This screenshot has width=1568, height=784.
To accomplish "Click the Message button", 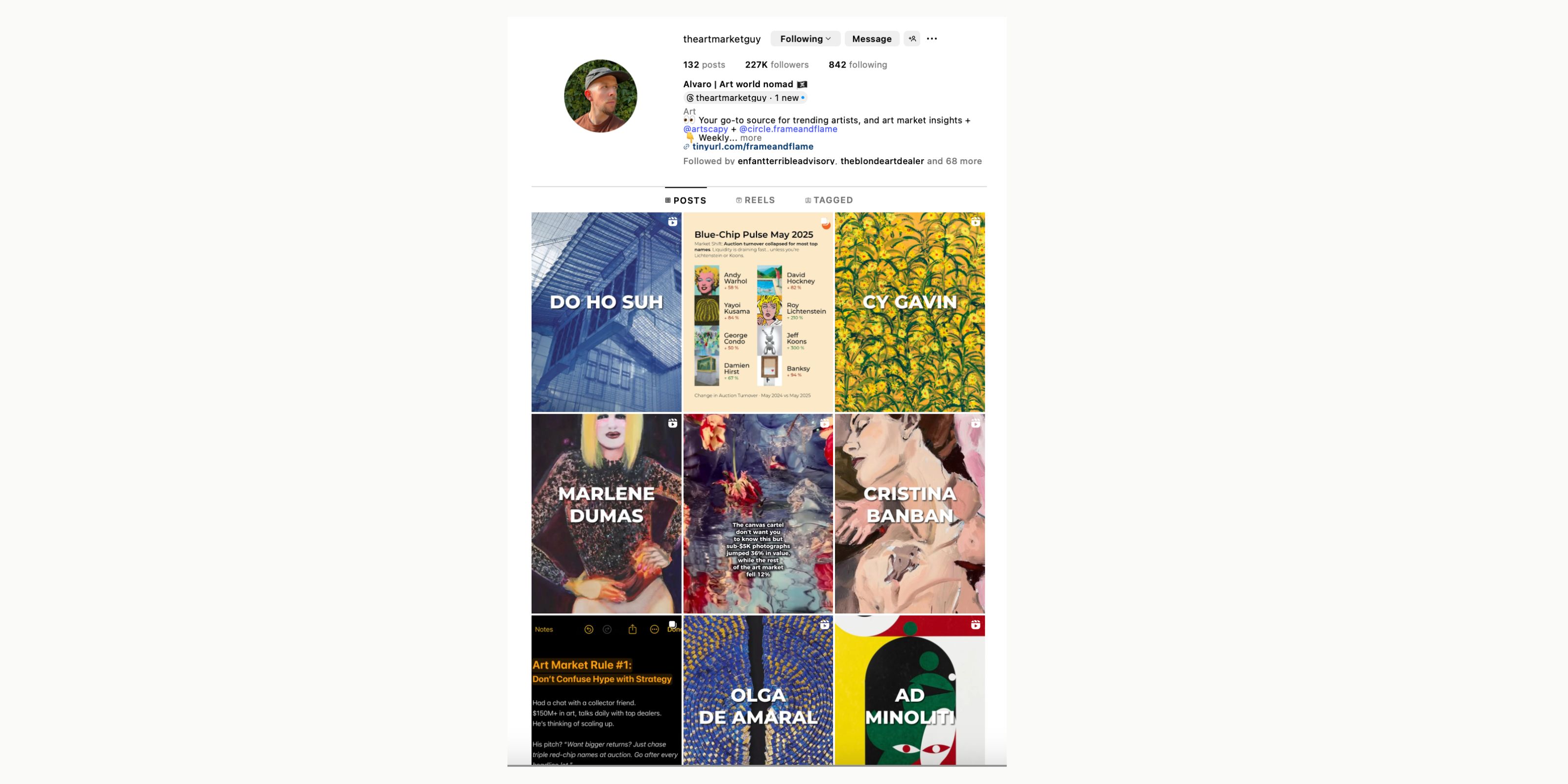I will click(x=871, y=39).
